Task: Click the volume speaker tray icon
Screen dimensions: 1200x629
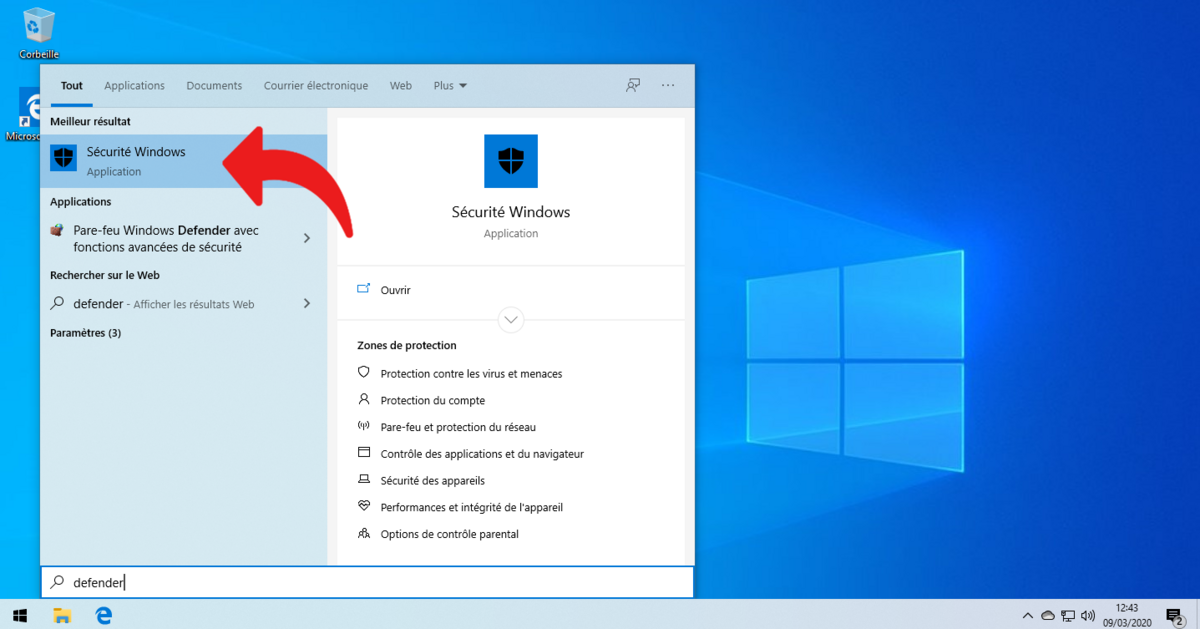Action: 1088,615
